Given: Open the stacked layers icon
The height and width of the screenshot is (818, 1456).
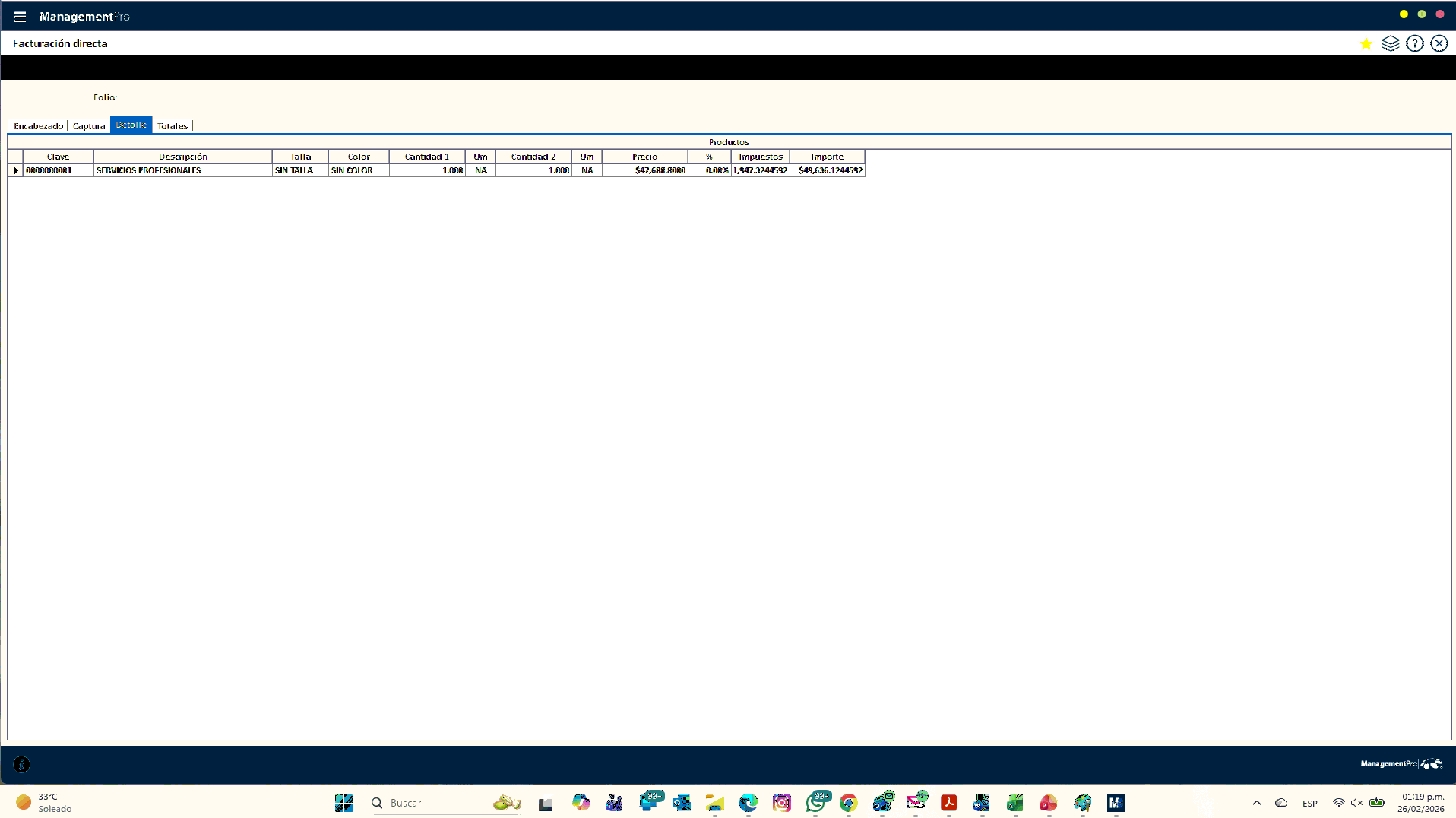Looking at the screenshot, I should pyautogui.click(x=1390, y=44).
